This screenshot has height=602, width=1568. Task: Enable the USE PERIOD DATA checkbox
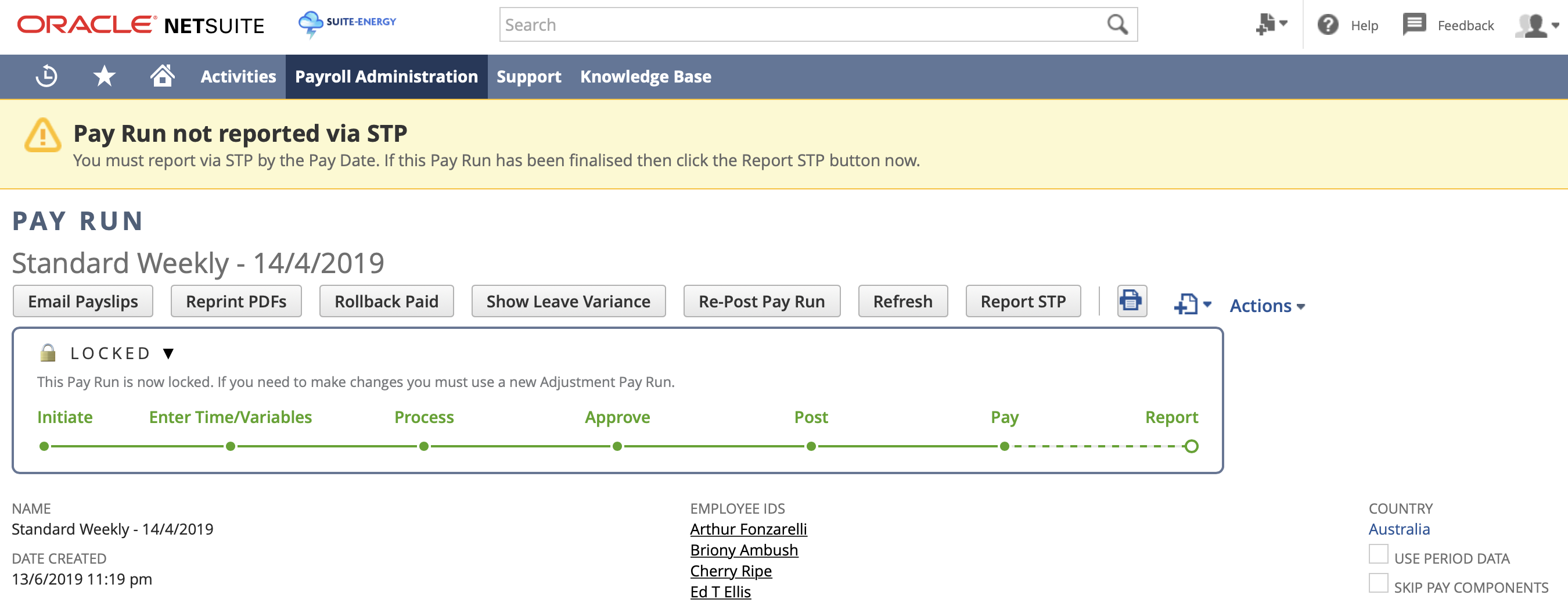pos(1378,554)
